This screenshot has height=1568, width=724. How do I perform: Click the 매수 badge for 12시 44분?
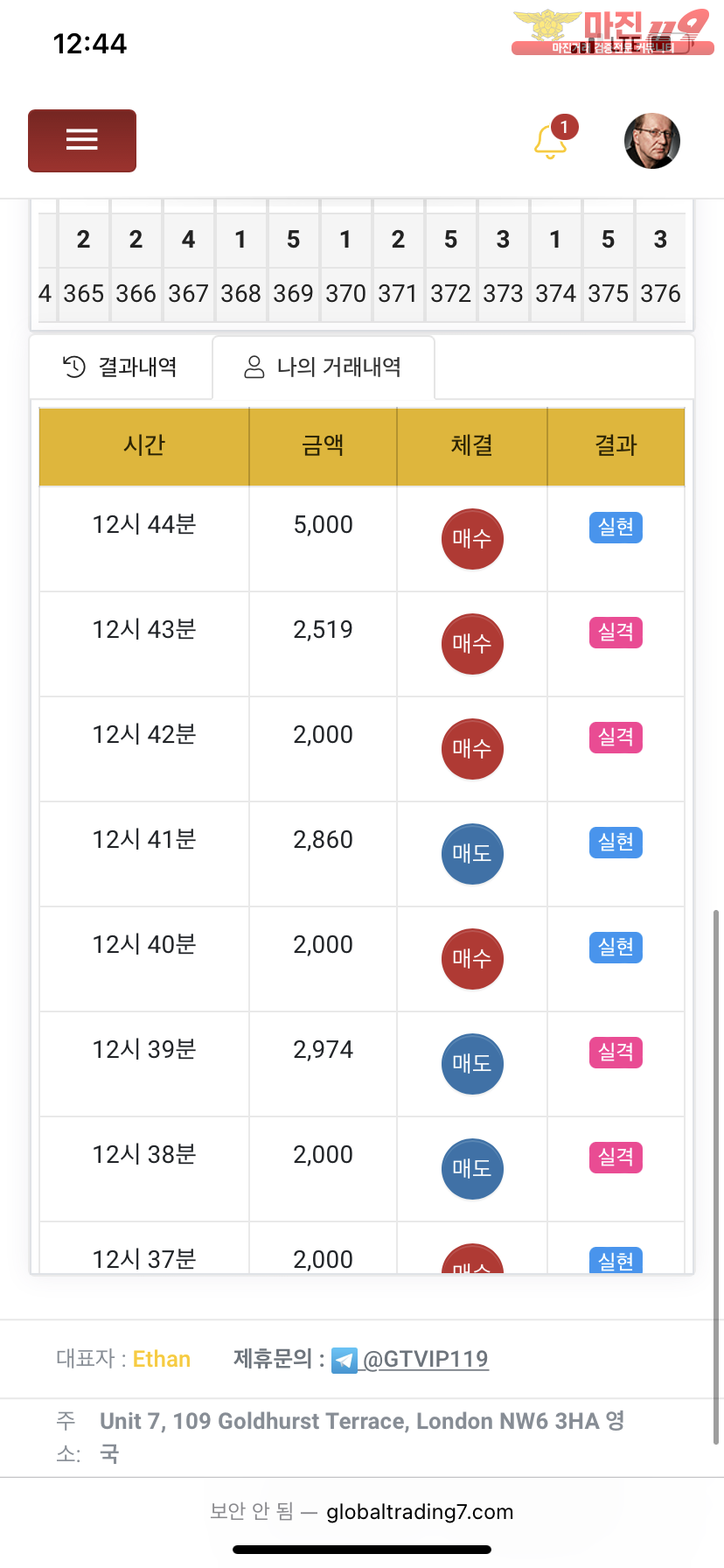coord(472,539)
